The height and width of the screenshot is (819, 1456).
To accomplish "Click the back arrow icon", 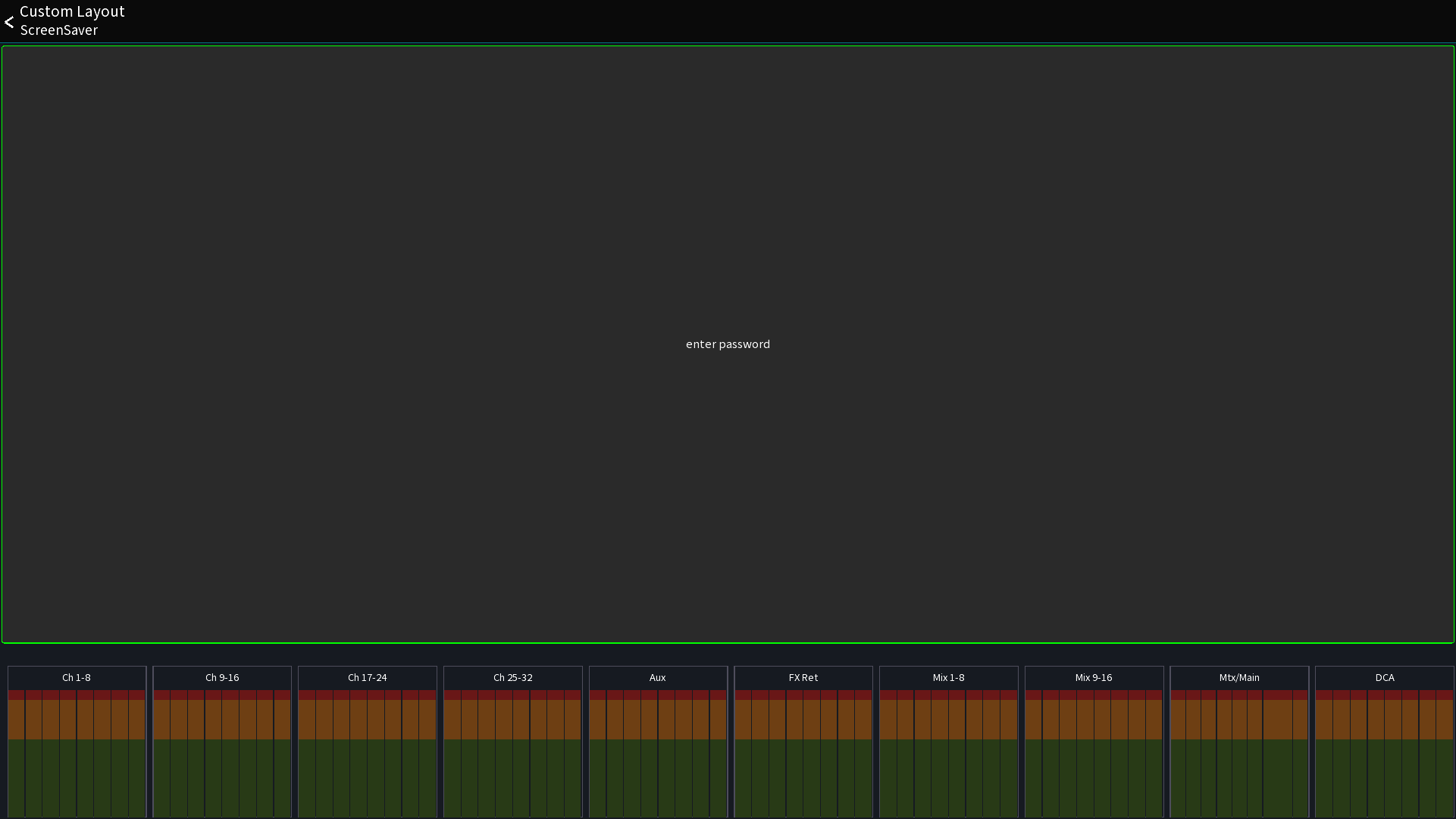I will [9, 22].
